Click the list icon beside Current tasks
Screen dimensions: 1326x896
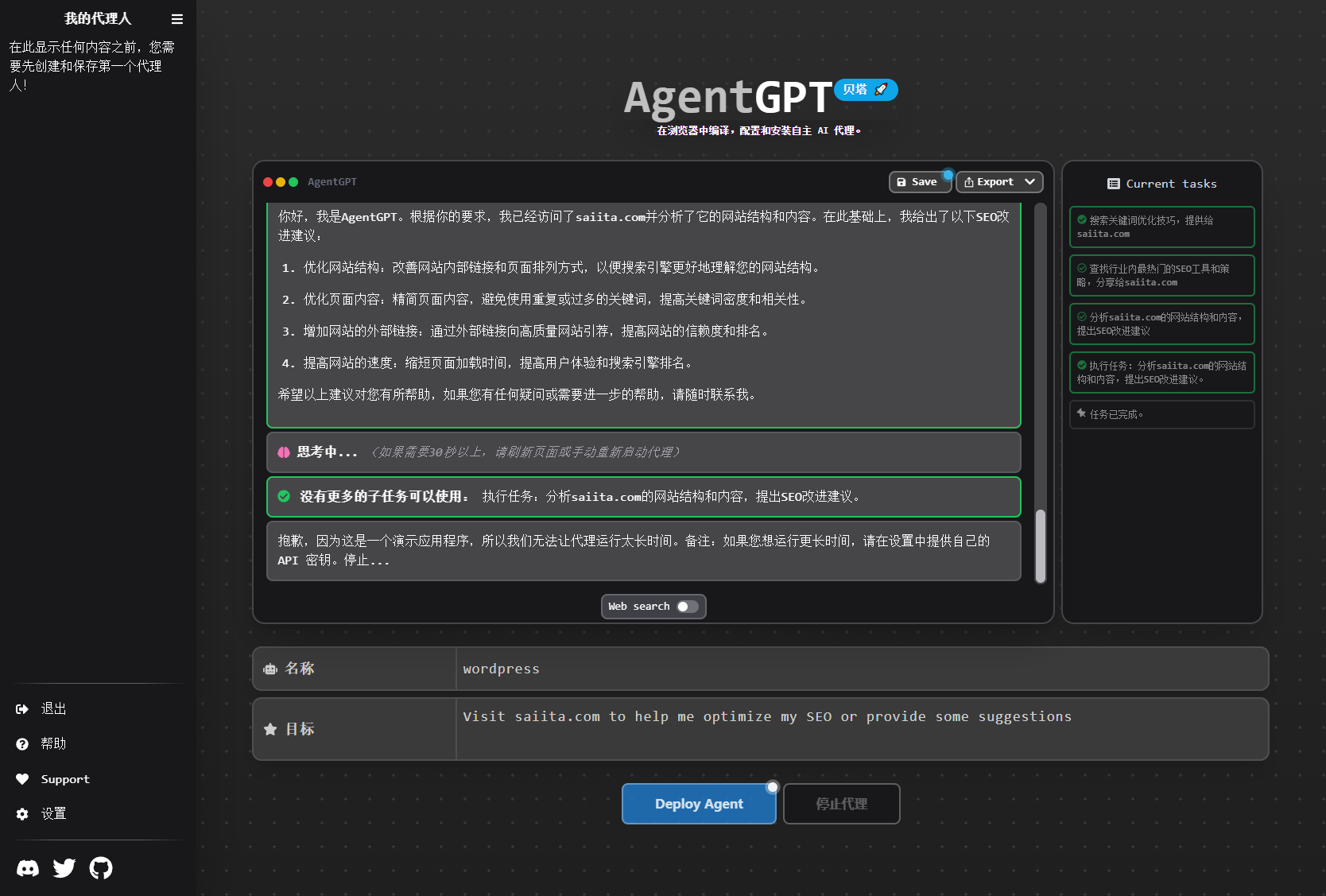coord(1114,183)
